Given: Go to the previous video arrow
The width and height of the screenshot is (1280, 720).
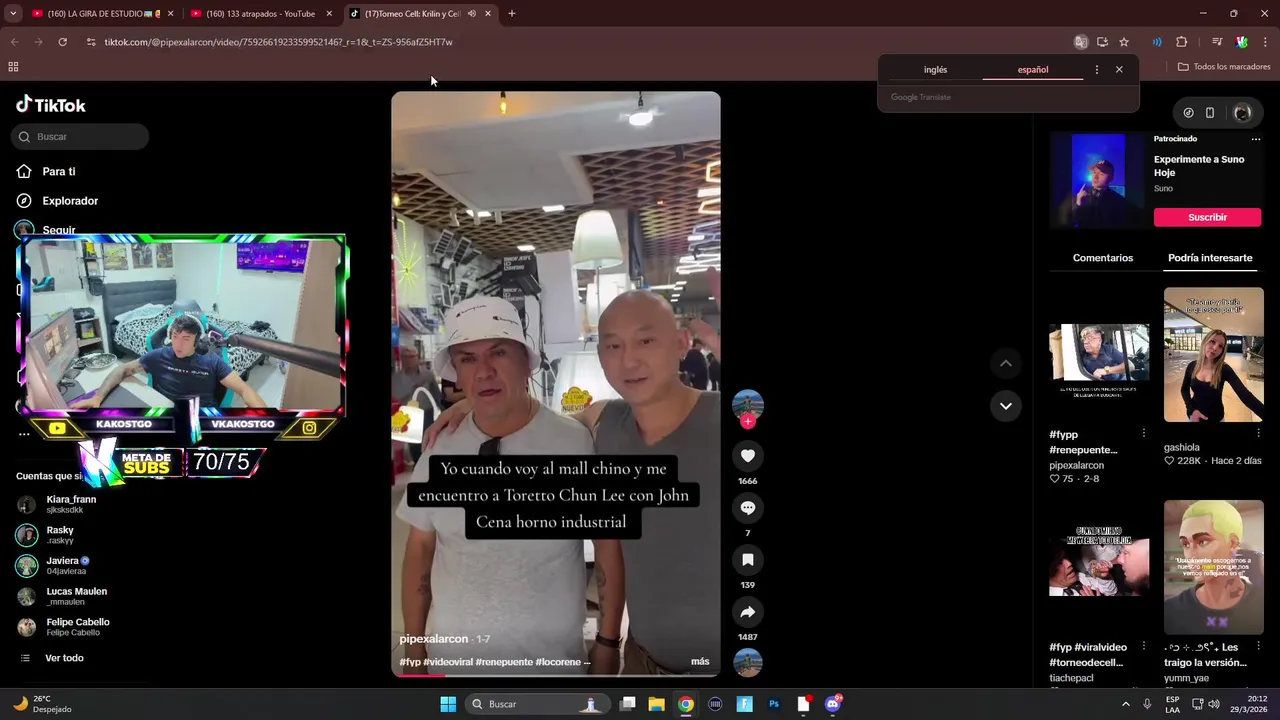Looking at the screenshot, I should click(x=1005, y=364).
